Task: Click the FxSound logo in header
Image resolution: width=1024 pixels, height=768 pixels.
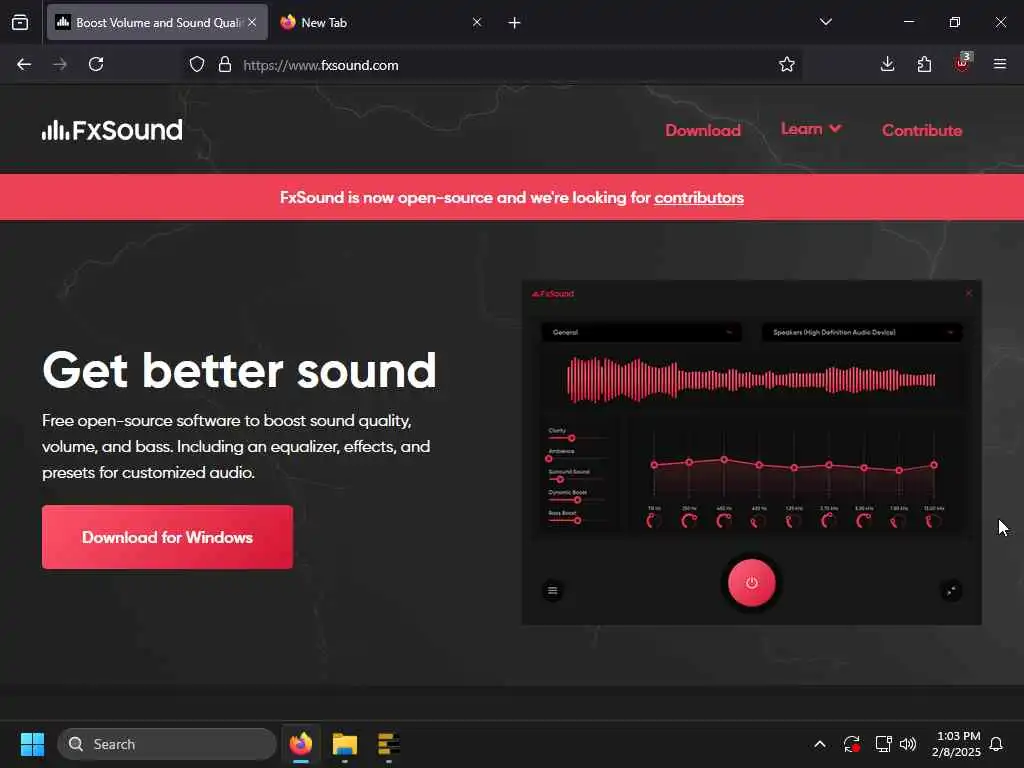Action: tap(112, 130)
